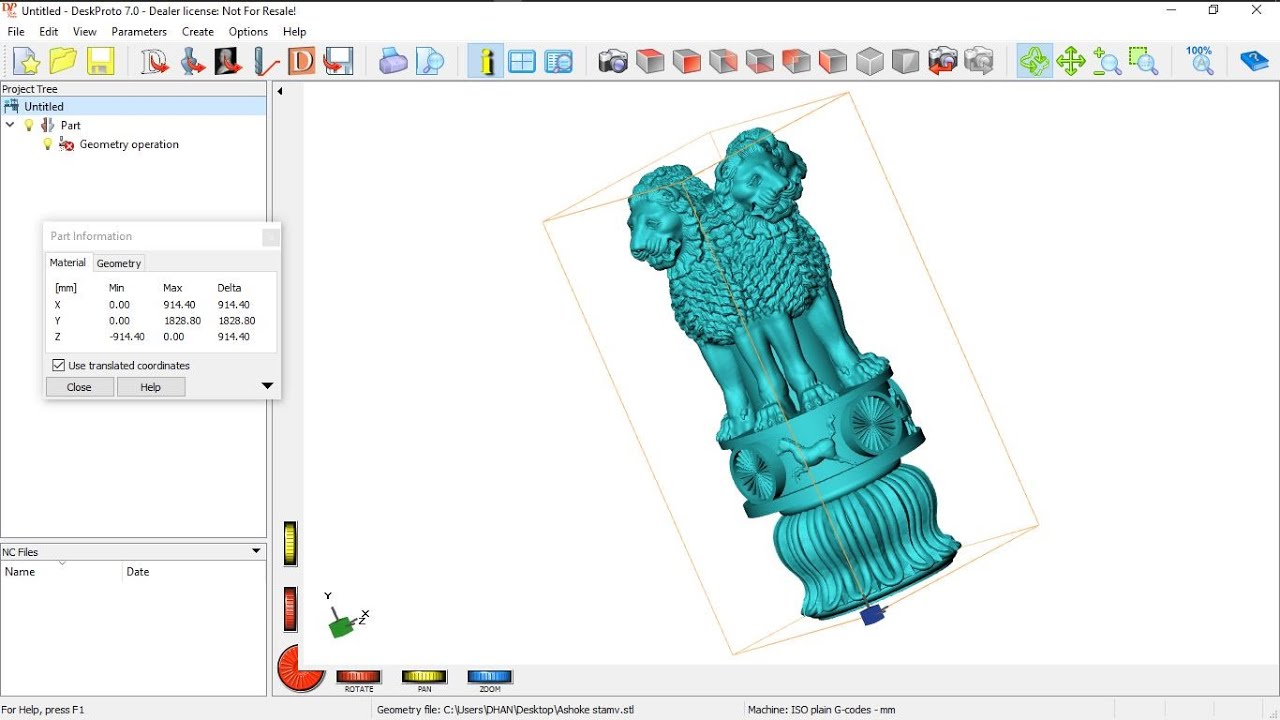Switch to the Material tab

(x=68, y=263)
